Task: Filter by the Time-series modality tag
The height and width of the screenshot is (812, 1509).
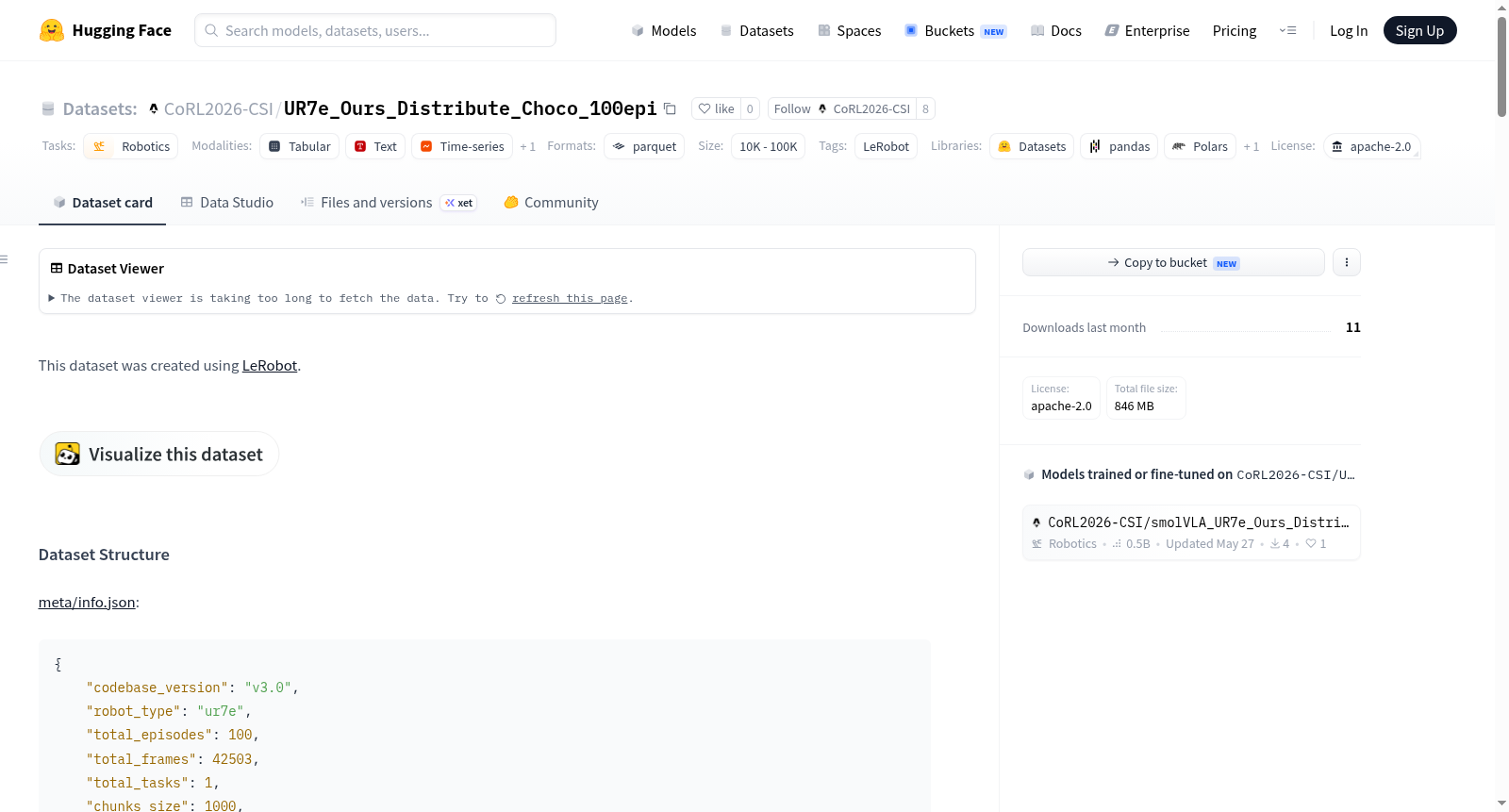Action: coord(462,146)
